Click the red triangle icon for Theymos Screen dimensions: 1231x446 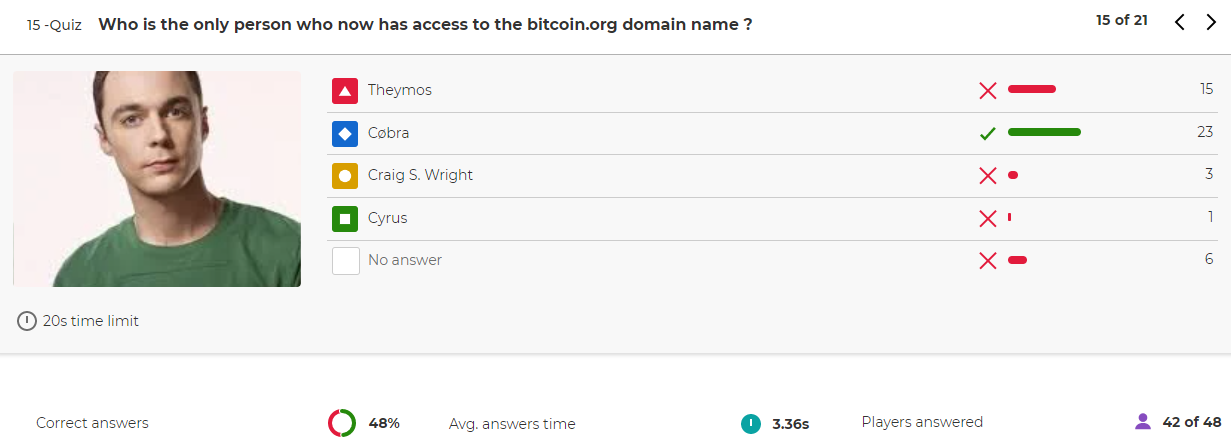click(x=345, y=91)
